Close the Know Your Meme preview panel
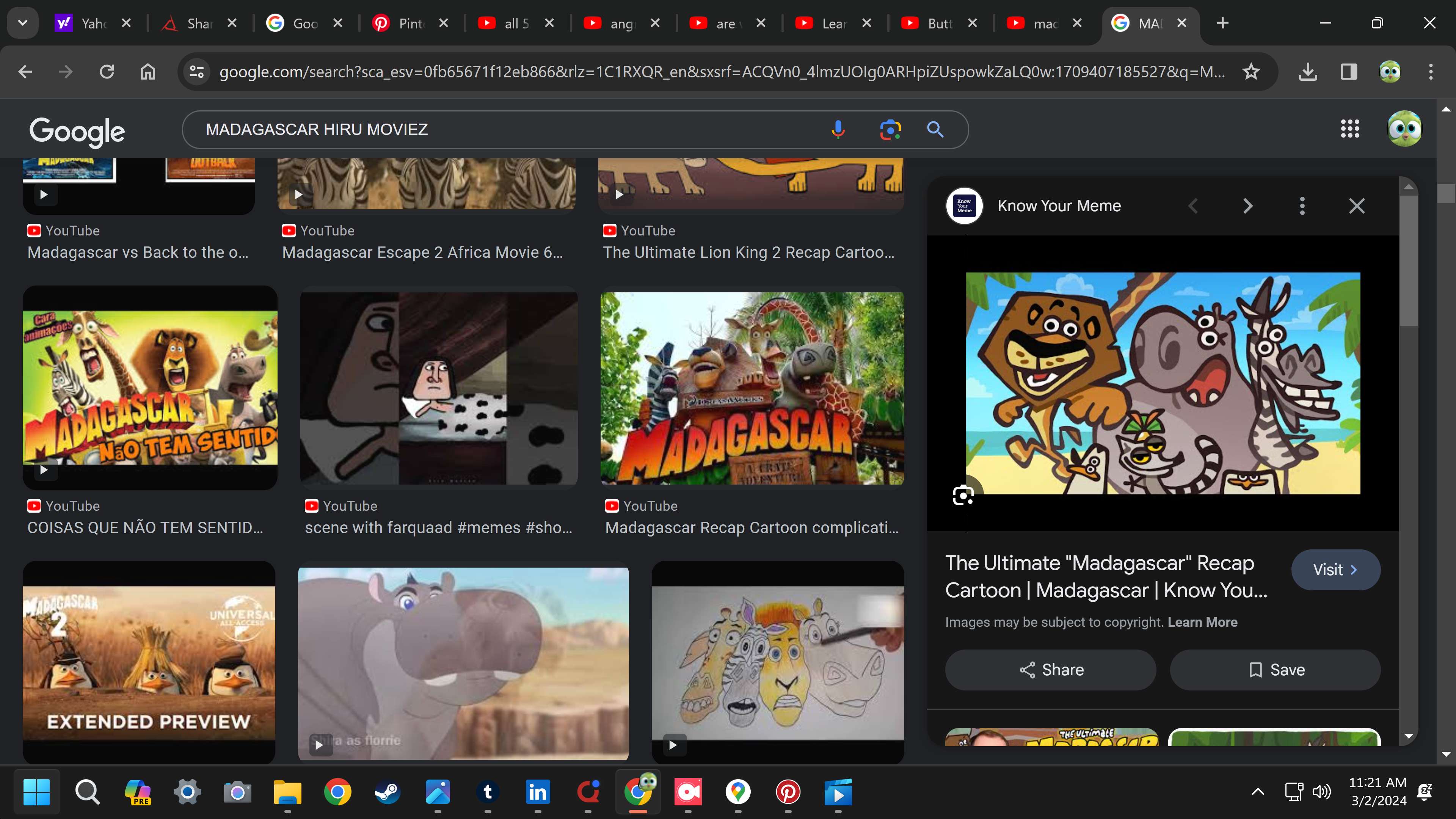 tap(1357, 206)
